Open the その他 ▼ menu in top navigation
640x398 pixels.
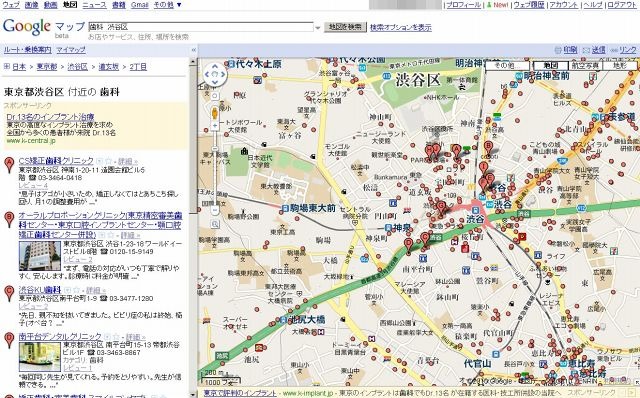click(x=167, y=5)
